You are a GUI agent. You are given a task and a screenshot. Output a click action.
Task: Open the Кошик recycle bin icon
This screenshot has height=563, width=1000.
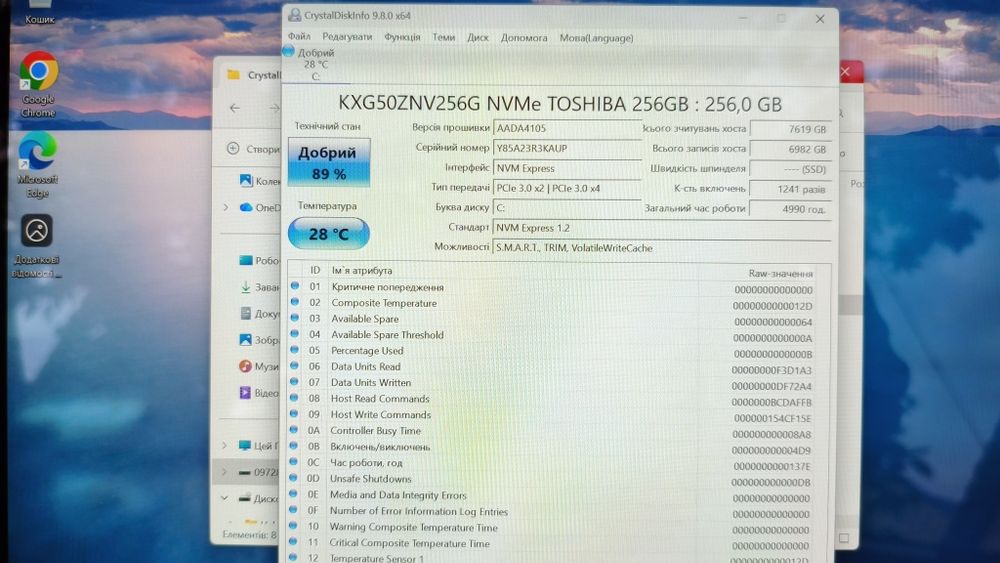pyautogui.click(x=40, y=13)
